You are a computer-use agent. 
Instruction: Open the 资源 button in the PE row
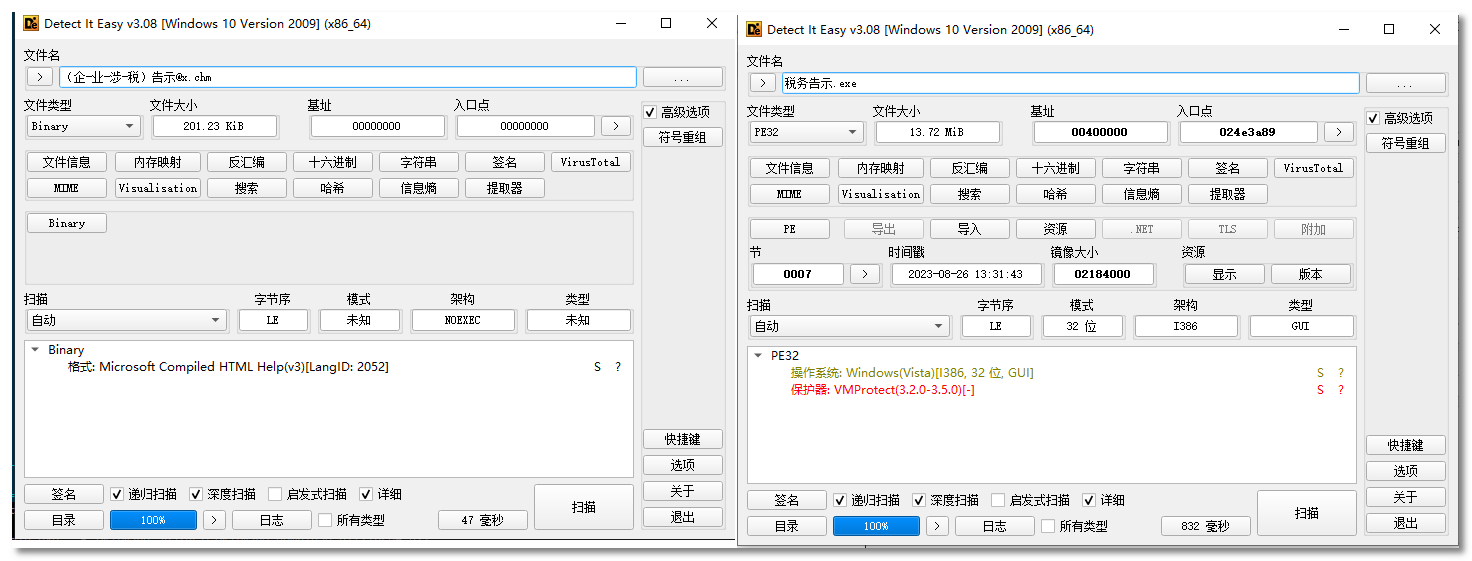pos(1055,229)
